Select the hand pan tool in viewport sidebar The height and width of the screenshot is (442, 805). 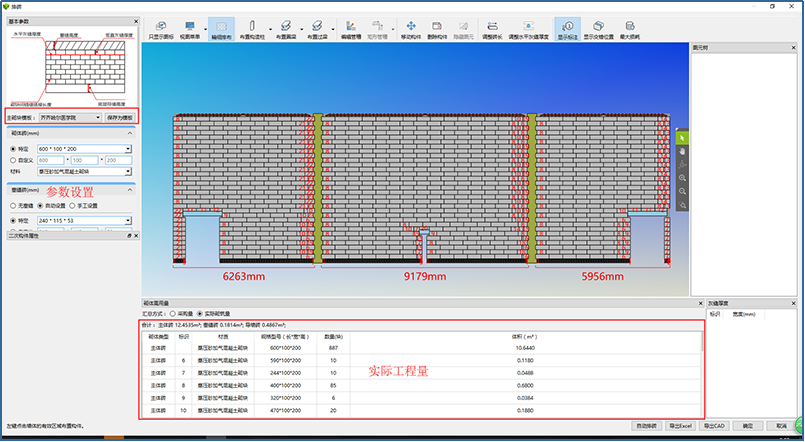pos(682,151)
